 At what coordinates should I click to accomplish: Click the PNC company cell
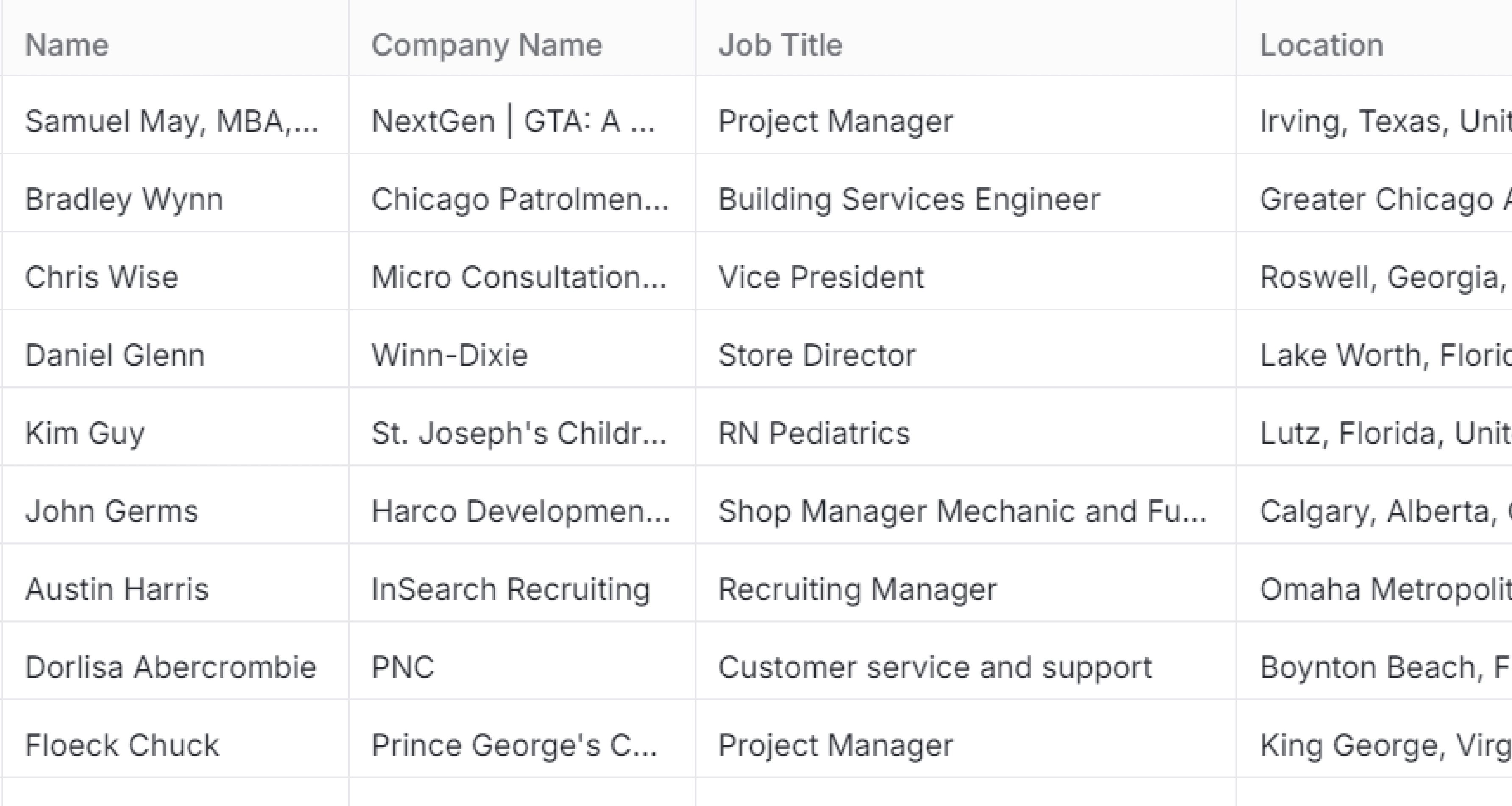pos(403,667)
